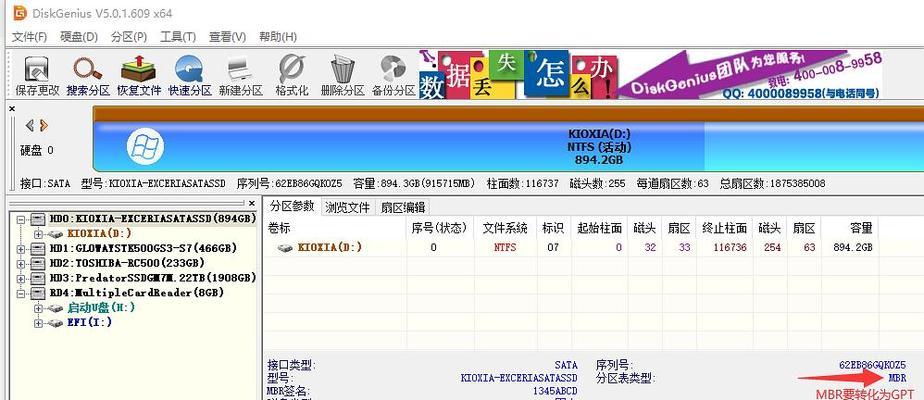Screen dimensions: 924x400
Task: Click the 删除分区 (delete partition) trash icon
Action: [x=342, y=75]
